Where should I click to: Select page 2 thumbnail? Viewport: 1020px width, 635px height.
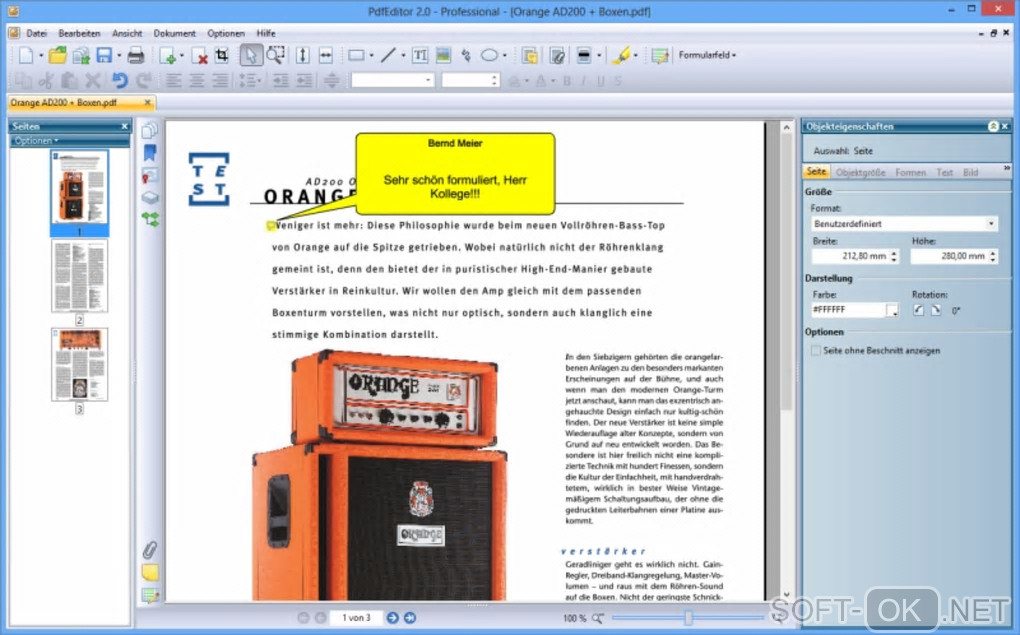click(79, 276)
